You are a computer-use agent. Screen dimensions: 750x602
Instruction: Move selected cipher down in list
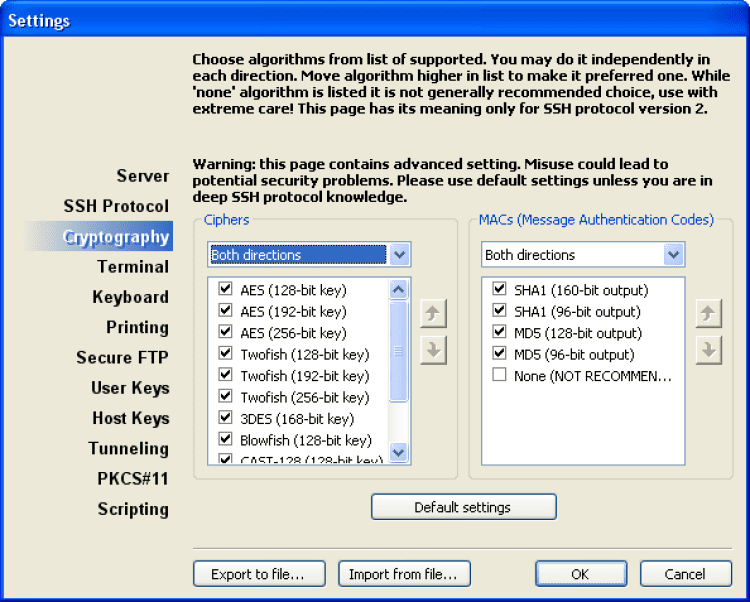[x=433, y=350]
